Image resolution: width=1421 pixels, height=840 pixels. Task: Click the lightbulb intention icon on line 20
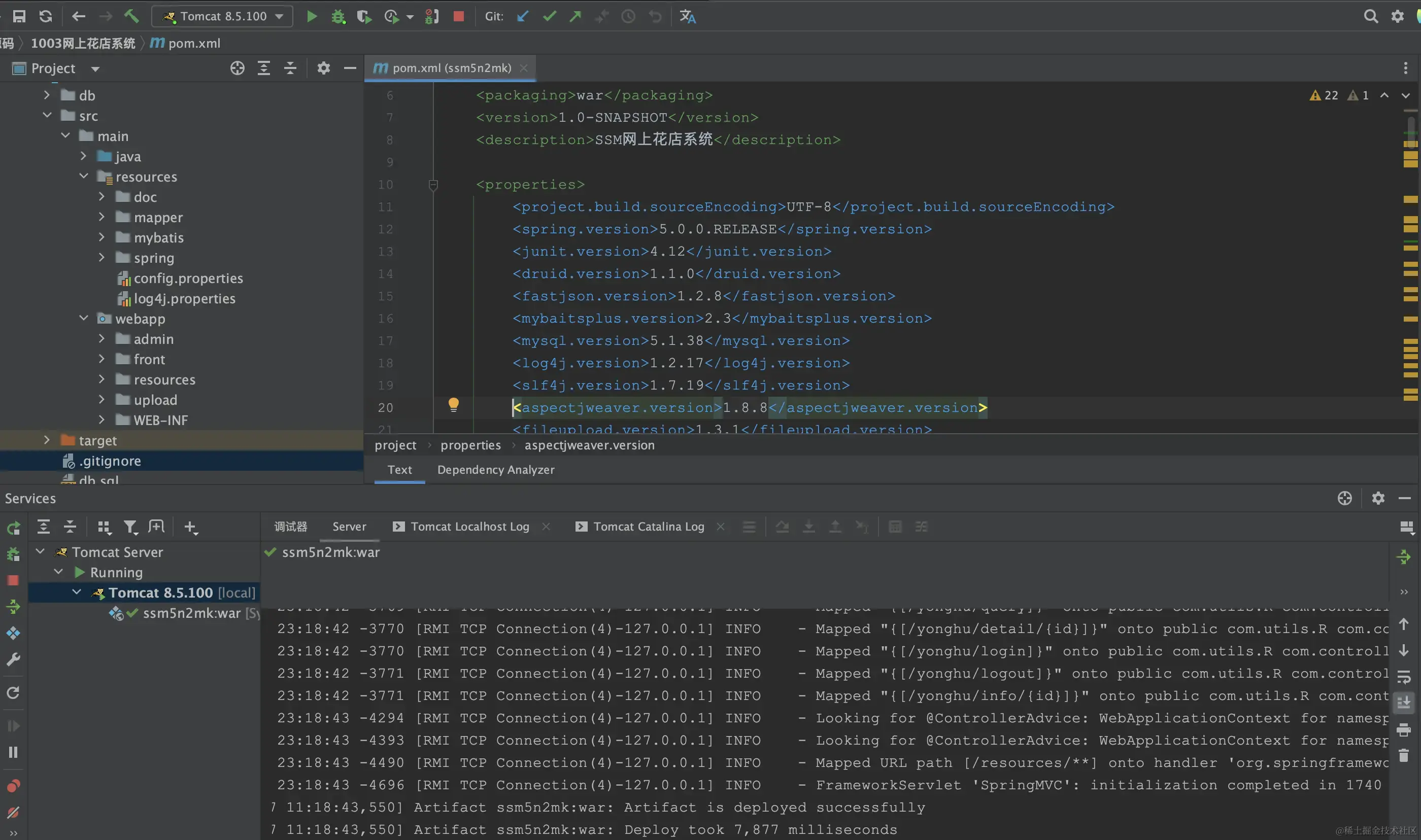[454, 404]
